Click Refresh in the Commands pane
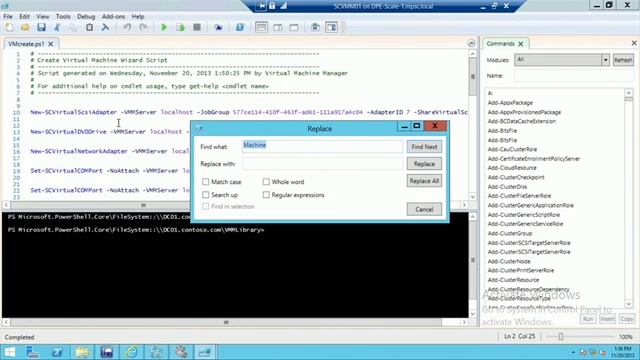The height and width of the screenshot is (360, 640). [x=623, y=60]
